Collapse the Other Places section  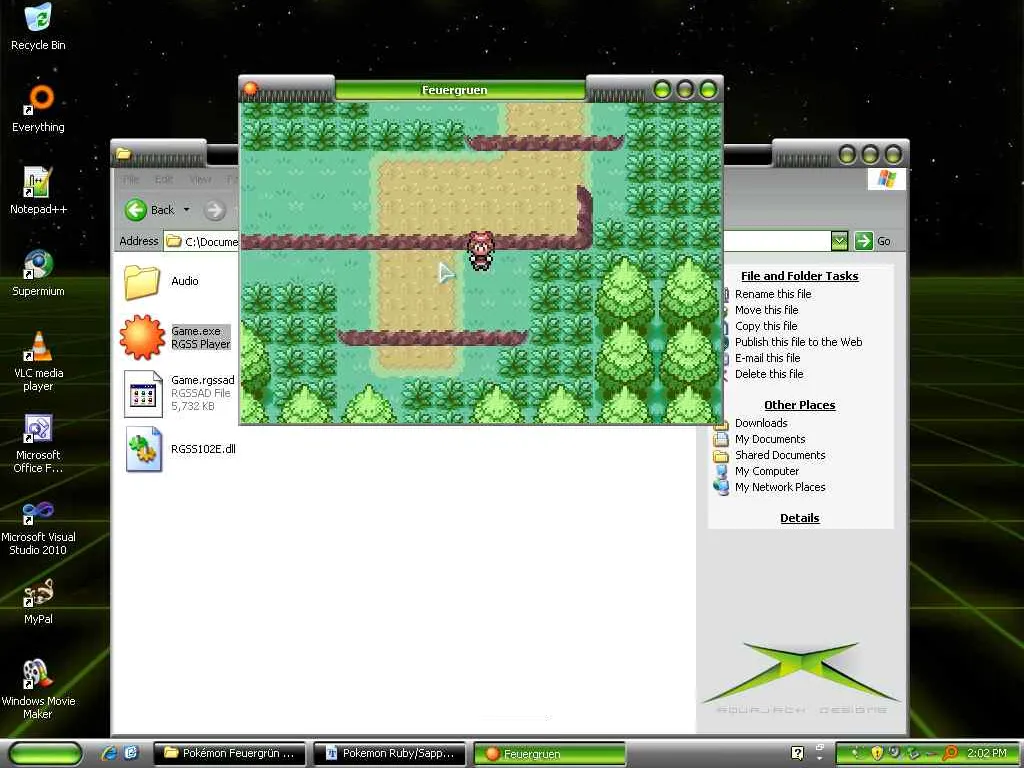[x=799, y=405]
